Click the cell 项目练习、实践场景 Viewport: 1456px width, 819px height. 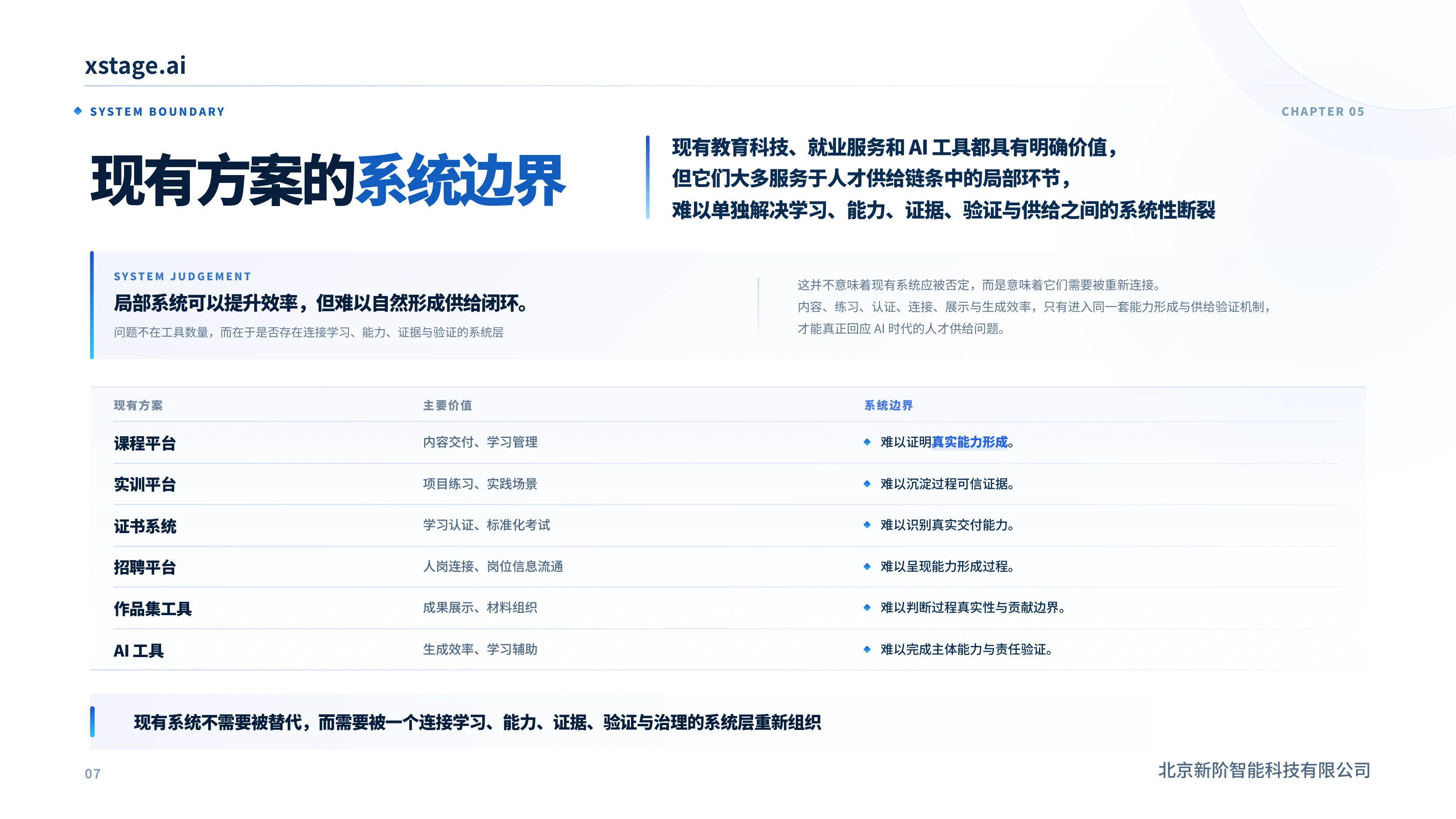coord(480,484)
